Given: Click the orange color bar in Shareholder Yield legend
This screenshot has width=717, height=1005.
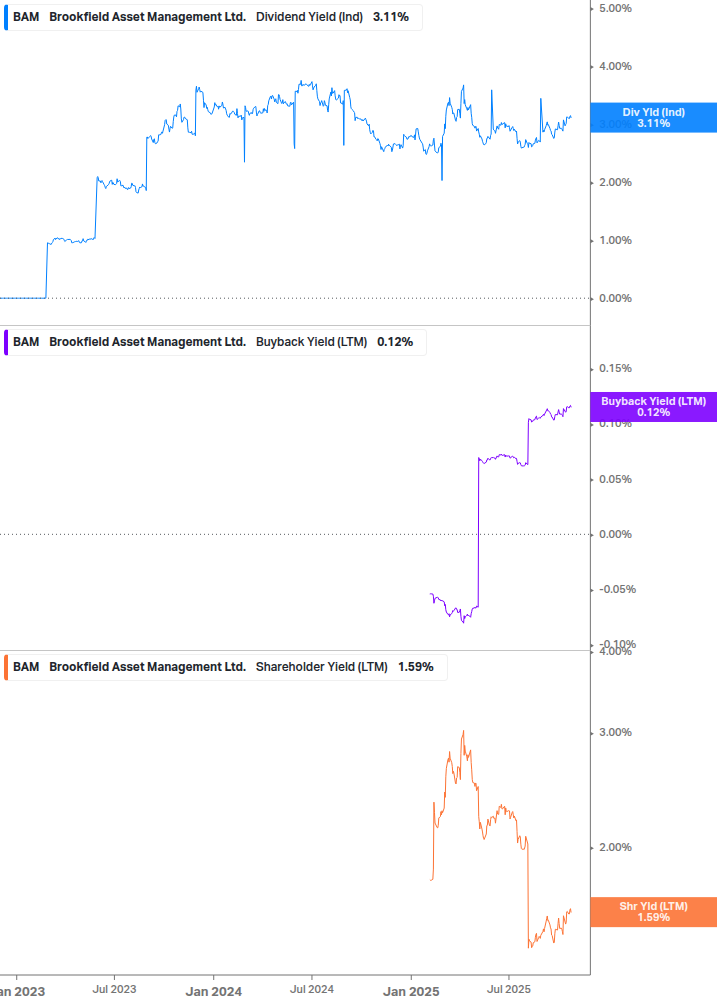Looking at the screenshot, I should tap(6, 667).
